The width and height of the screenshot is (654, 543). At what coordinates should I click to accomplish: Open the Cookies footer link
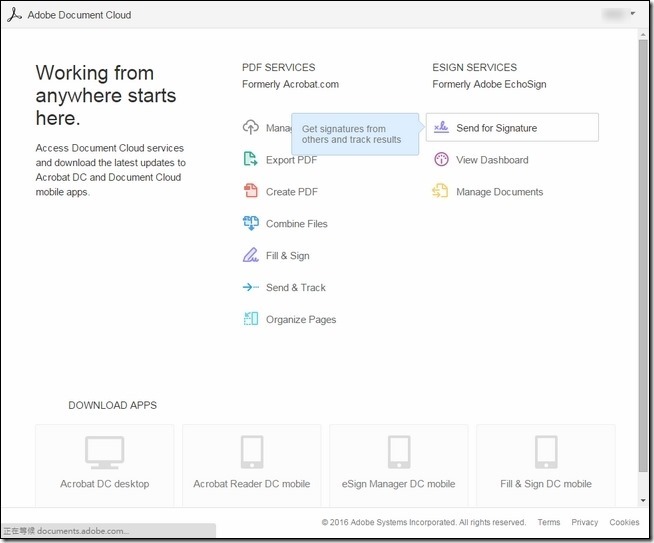coord(624,522)
